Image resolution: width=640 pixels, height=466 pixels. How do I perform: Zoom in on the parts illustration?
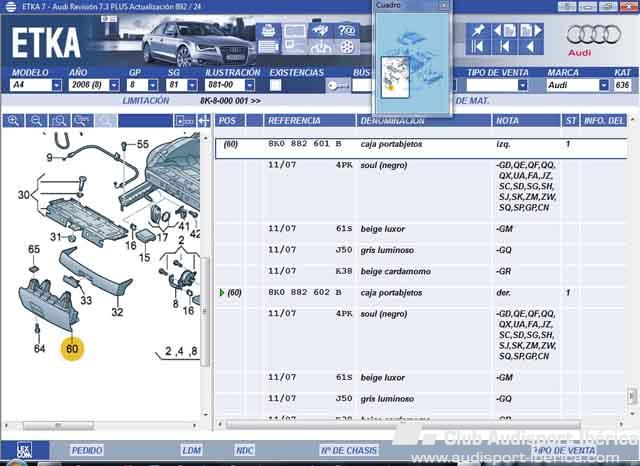pos(13,121)
